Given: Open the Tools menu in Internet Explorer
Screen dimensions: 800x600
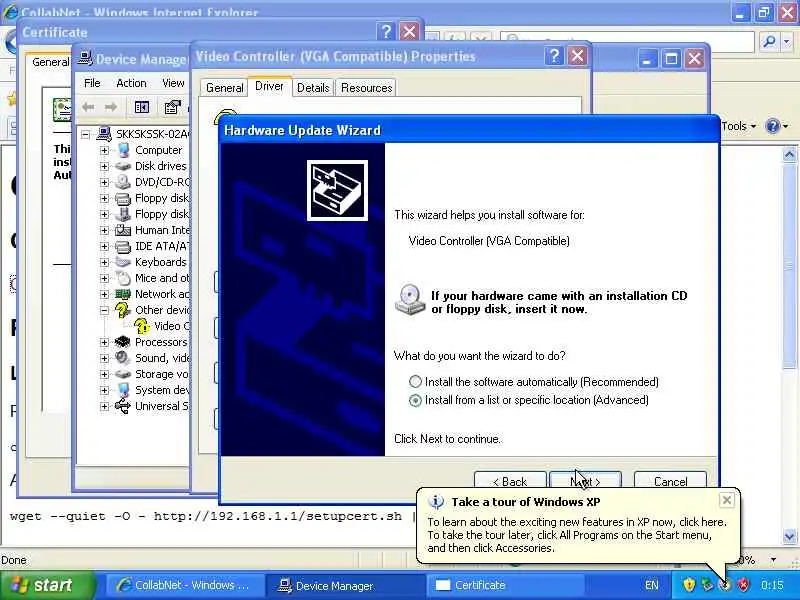Looking at the screenshot, I should point(738,126).
